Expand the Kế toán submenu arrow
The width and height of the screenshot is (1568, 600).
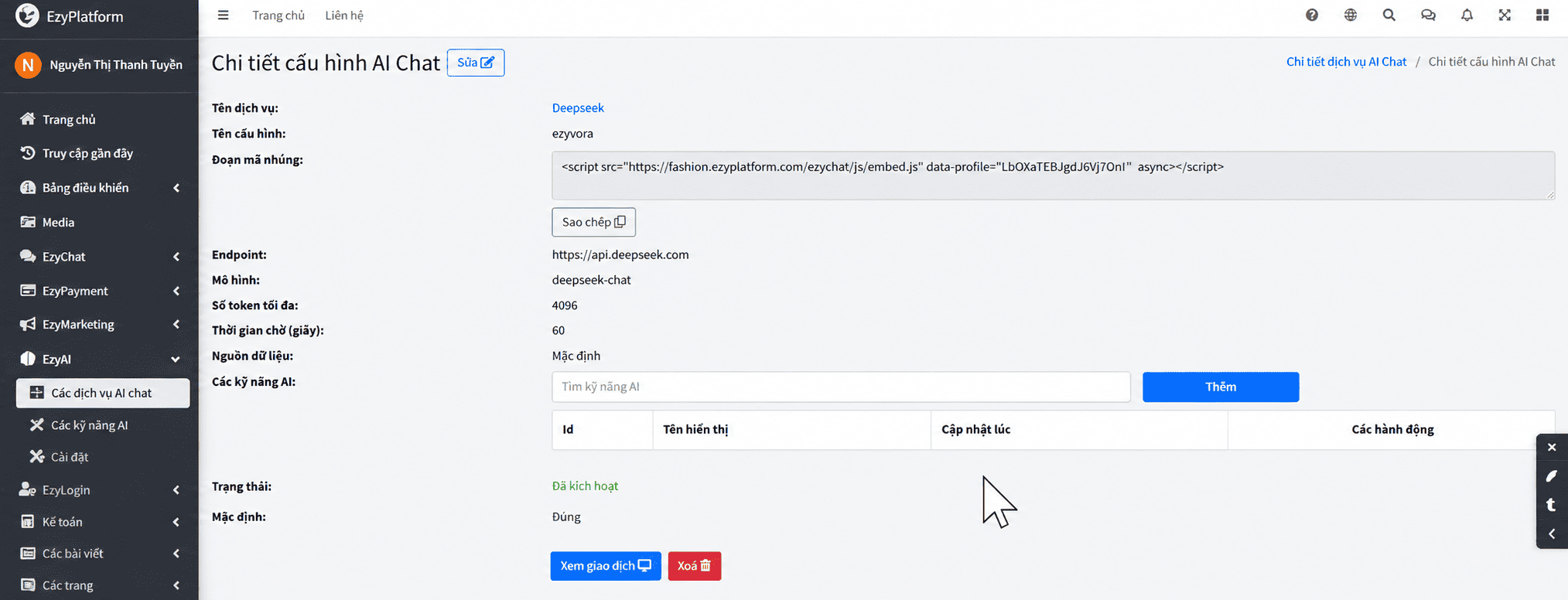[x=176, y=522]
